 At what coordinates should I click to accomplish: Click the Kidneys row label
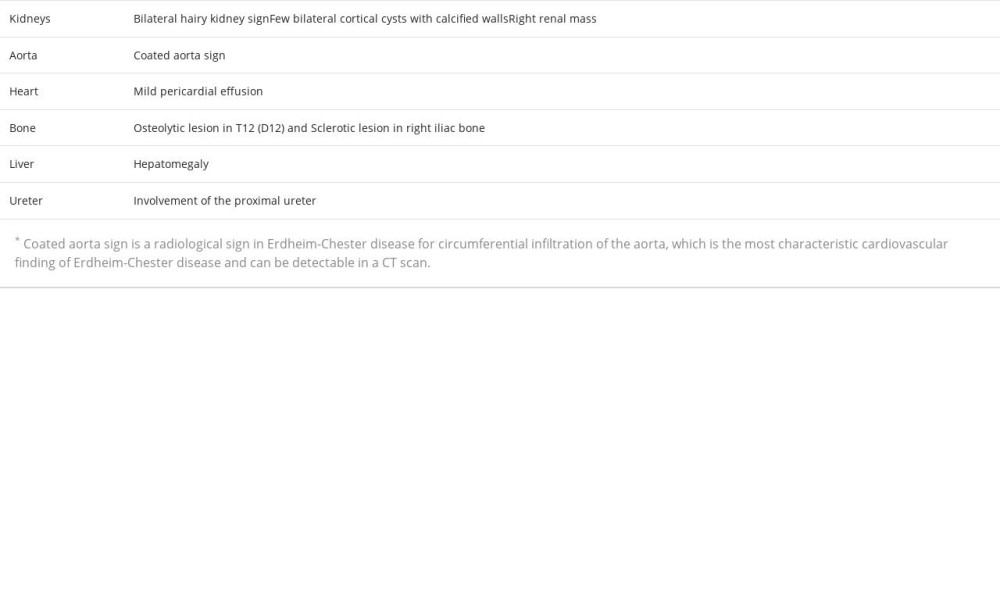click(x=29, y=19)
